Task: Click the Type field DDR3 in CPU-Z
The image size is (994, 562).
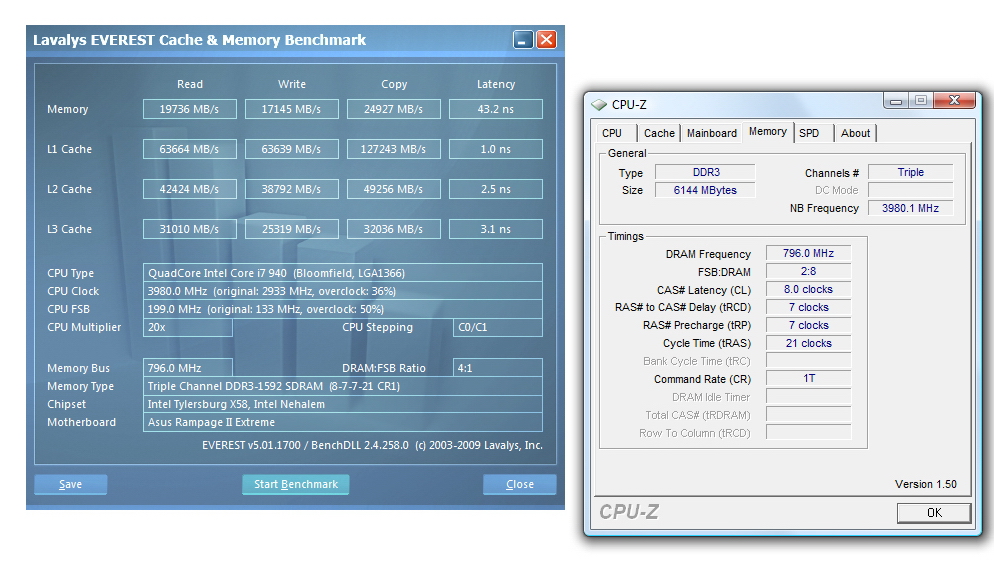Action: (x=705, y=172)
